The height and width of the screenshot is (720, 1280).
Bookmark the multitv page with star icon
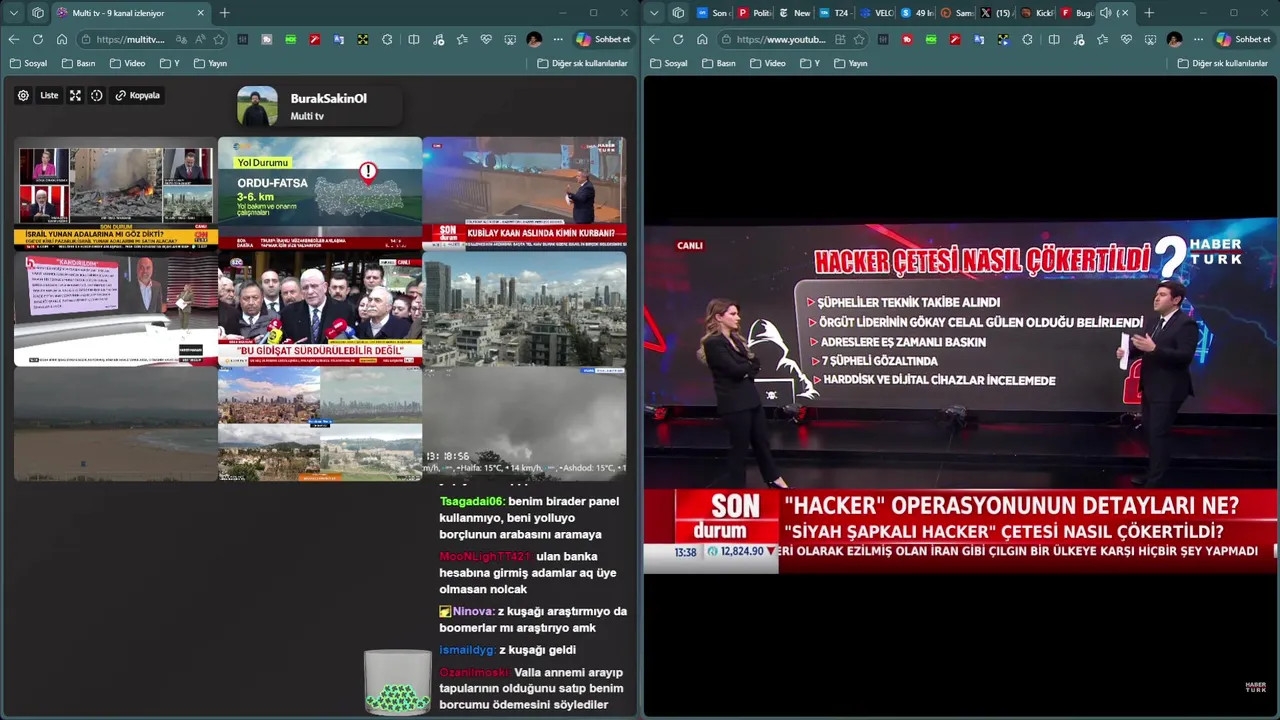point(219,39)
